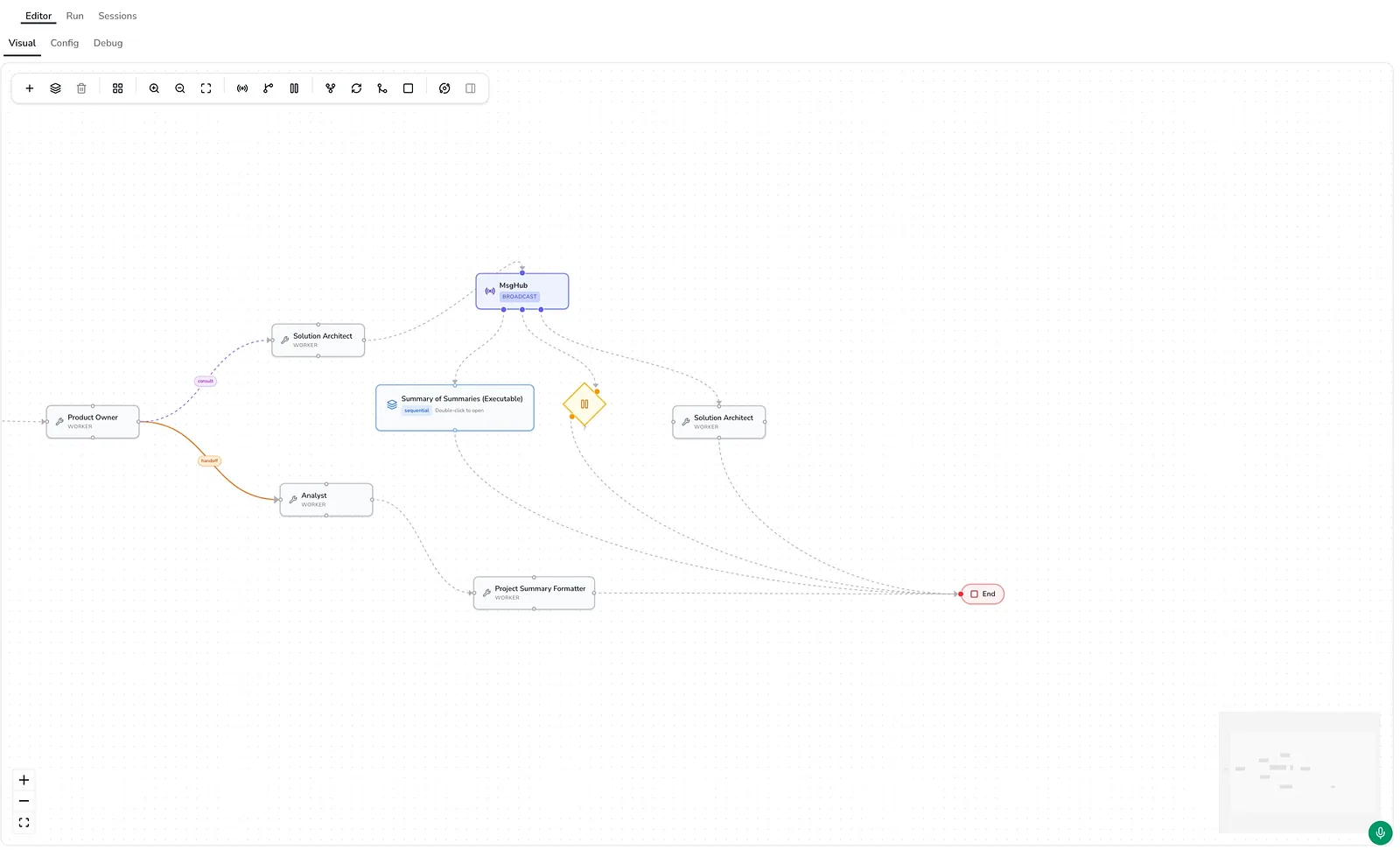This screenshot has height=850, width=1400.
Task: Select the MsgHub broadcast node
Action: (522, 292)
